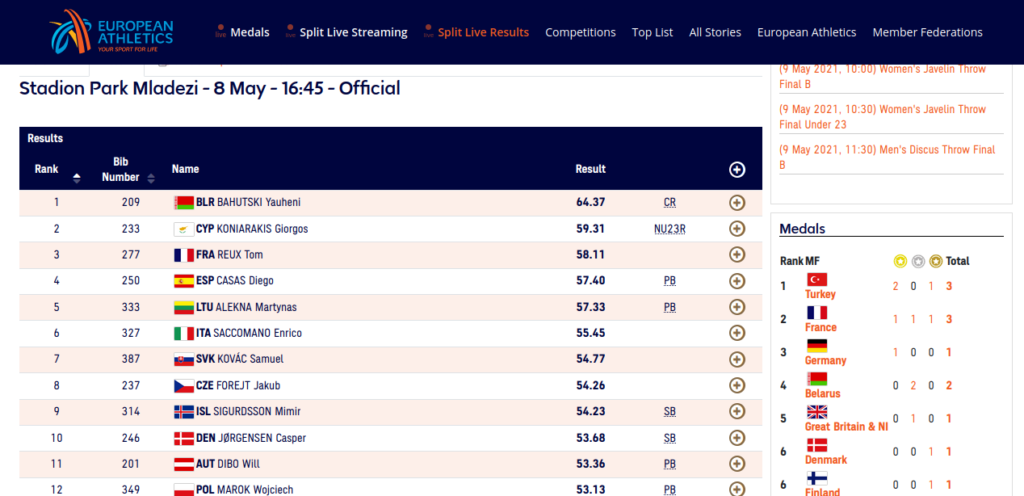Viewport: 1024px width, 496px height.
Task: Open Split Live Results menu item
Action: (483, 32)
